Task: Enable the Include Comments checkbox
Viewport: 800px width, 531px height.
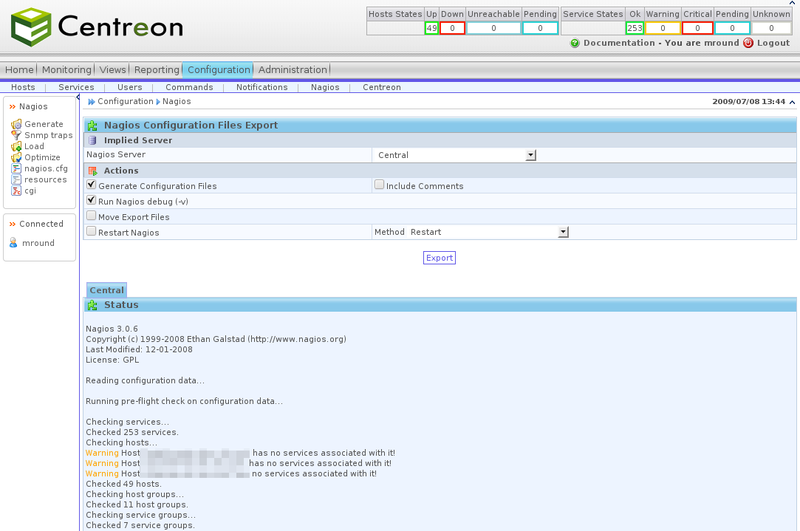Action: coord(379,185)
